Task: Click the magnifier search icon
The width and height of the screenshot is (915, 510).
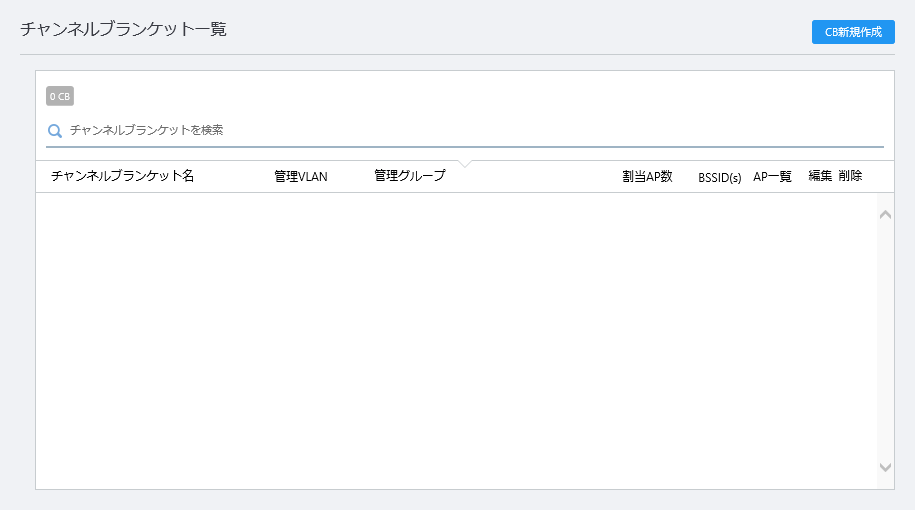Action: tap(55, 131)
